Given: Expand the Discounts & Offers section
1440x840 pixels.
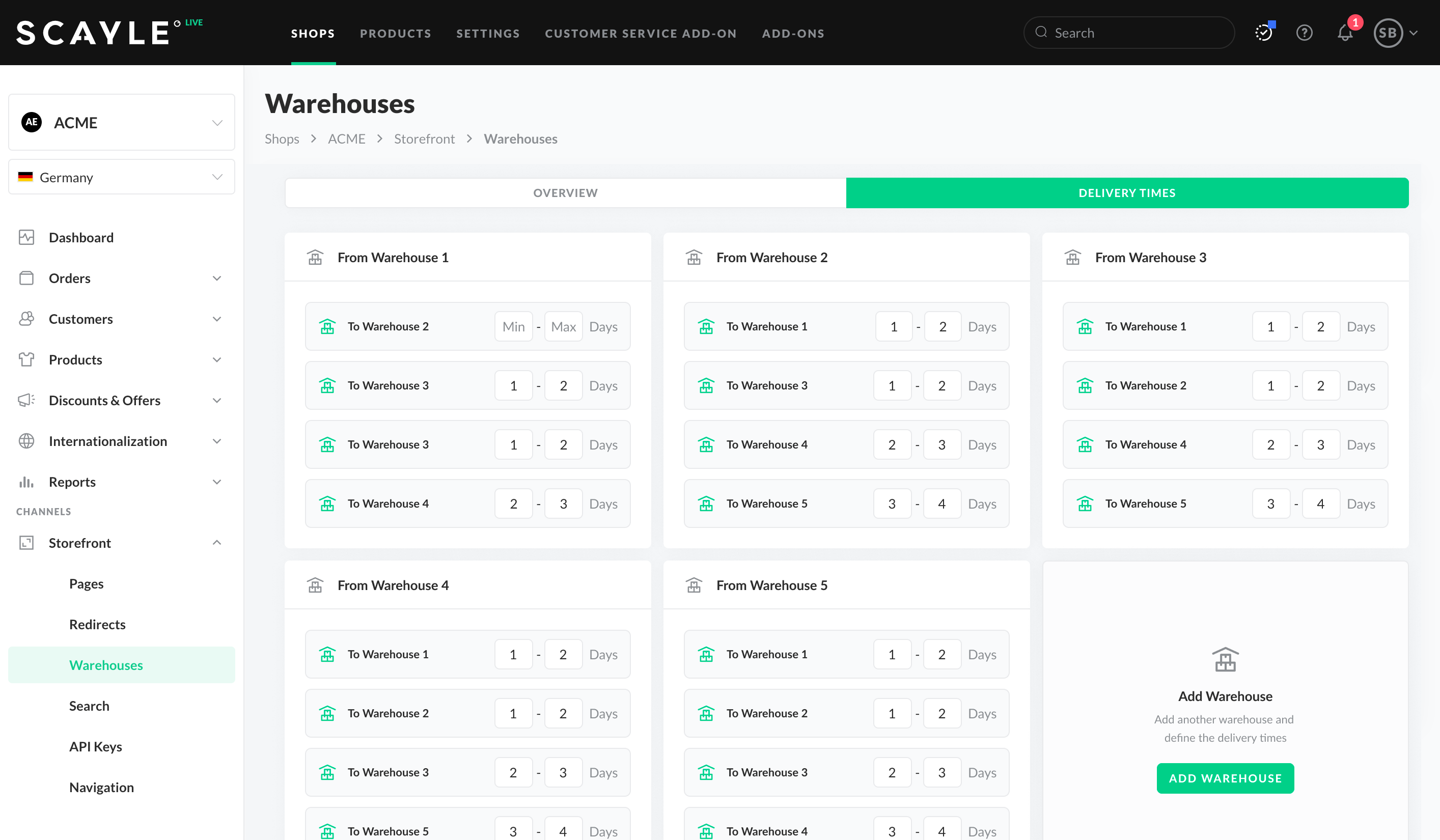Looking at the screenshot, I should coord(216,401).
